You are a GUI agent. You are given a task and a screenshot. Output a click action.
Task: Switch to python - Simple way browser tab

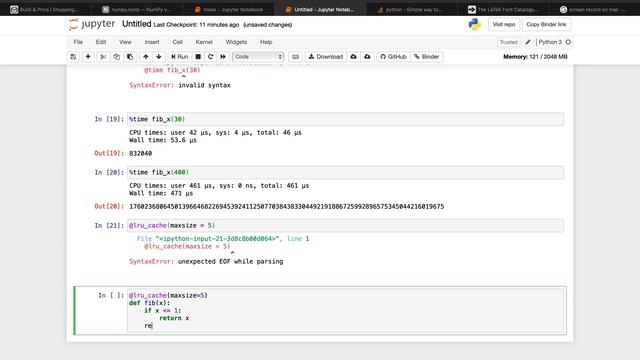pos(410,9)
